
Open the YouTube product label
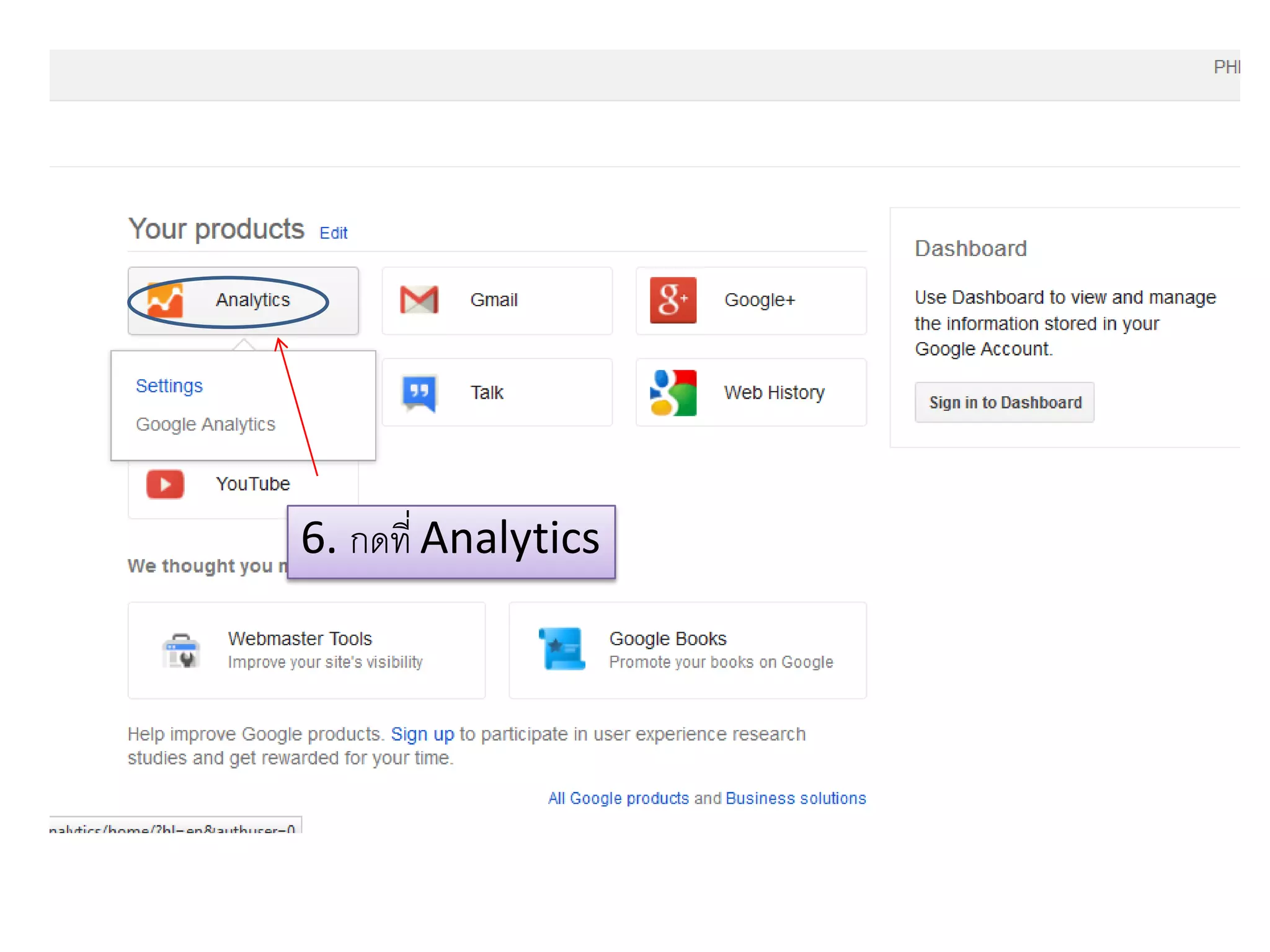click(253, 484)
